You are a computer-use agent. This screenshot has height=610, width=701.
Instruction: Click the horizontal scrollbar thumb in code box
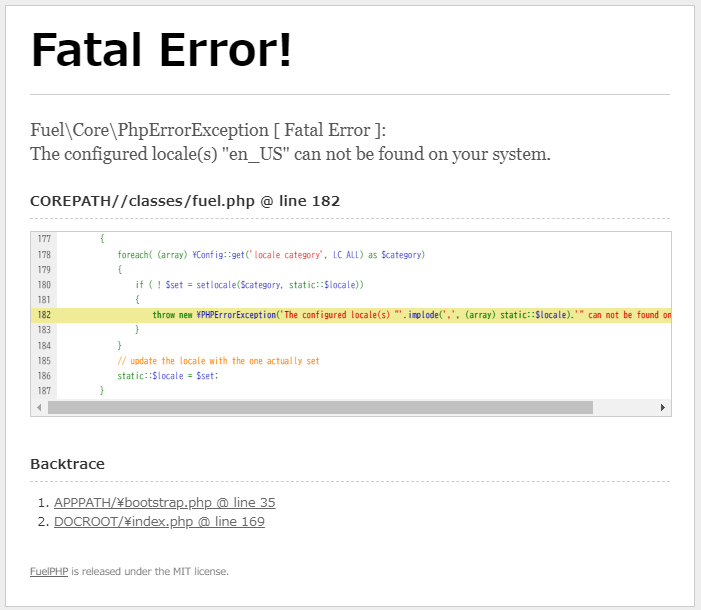click(x=320, y=407)
